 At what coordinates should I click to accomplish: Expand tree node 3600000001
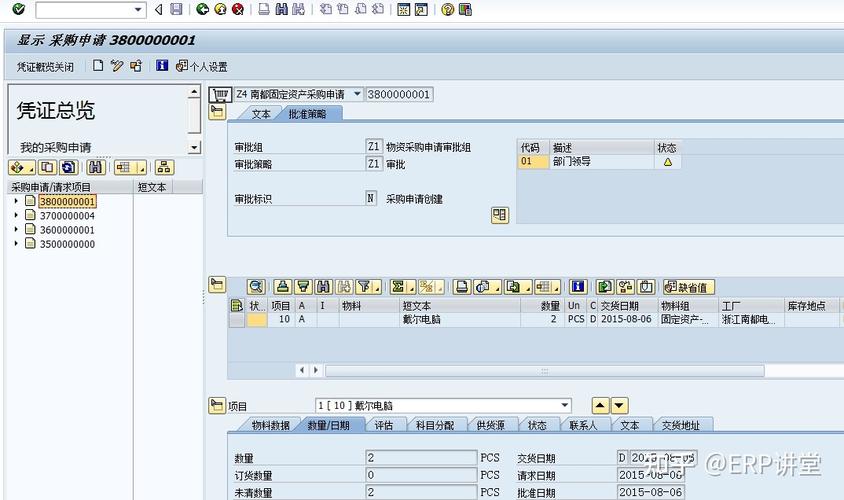(16, 229)
